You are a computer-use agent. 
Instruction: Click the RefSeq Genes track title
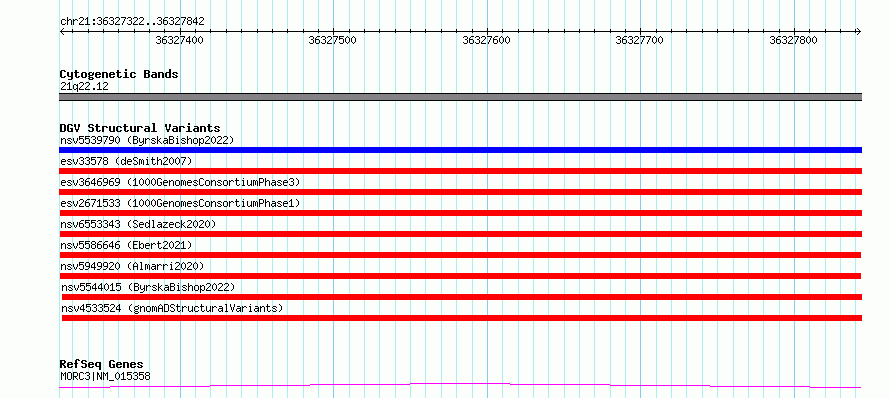pyautogui.click(x=101, y=364)
